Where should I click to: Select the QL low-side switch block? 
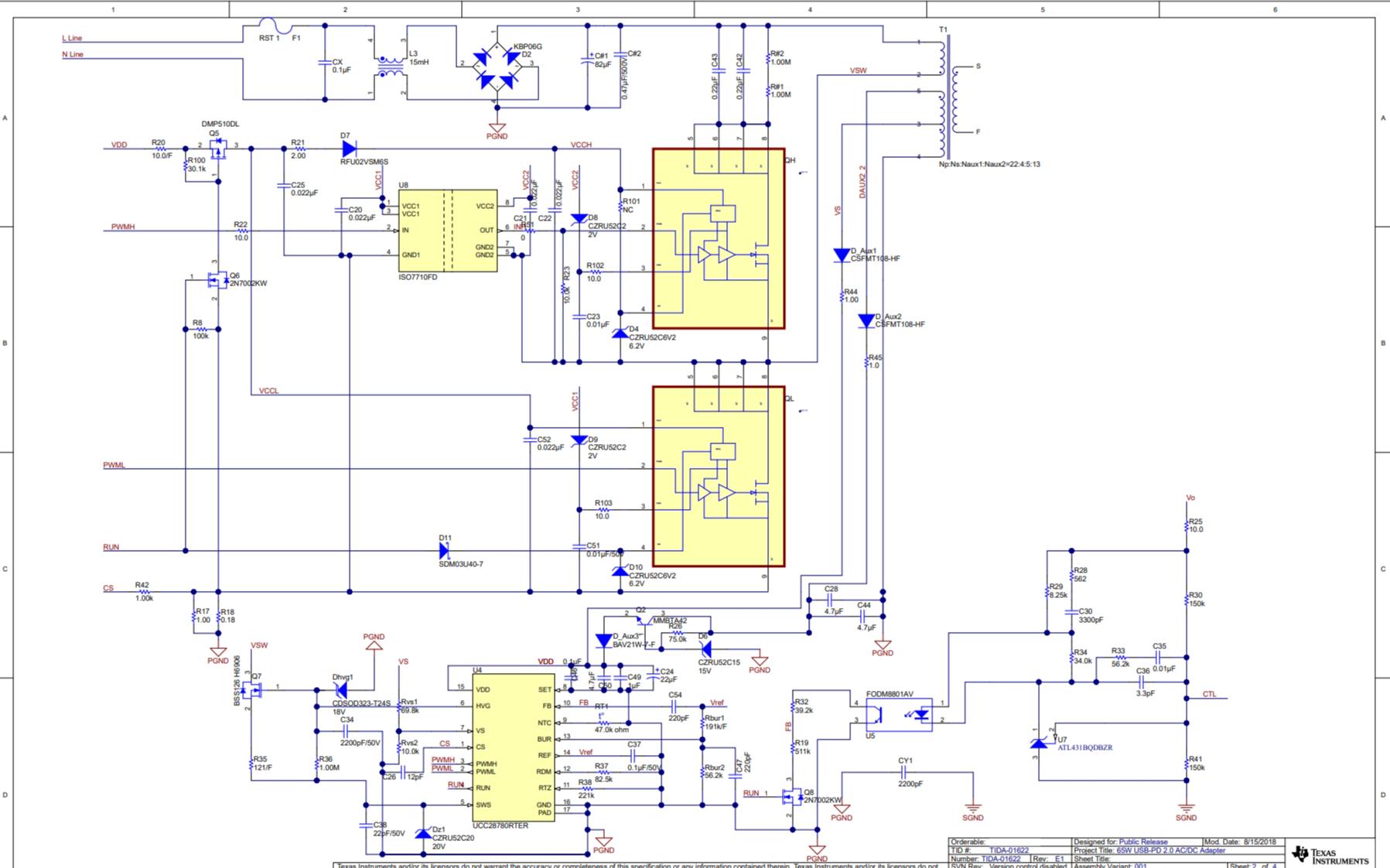pyautogui.click(x=719, y=477)
